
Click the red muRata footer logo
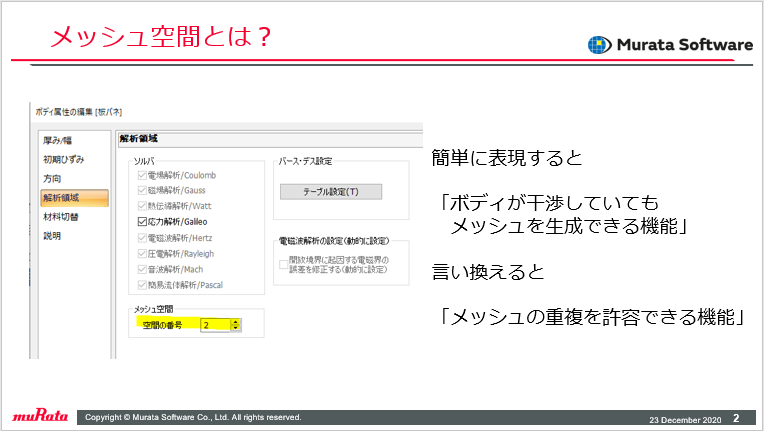(40, 415)
